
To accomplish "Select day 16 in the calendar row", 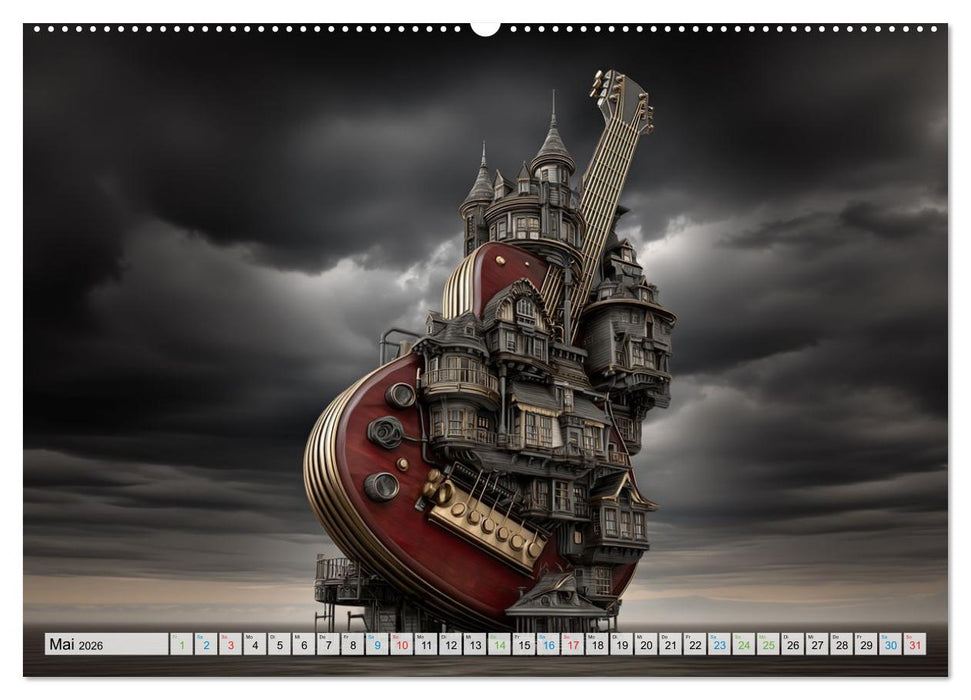I will coord(548,644).
